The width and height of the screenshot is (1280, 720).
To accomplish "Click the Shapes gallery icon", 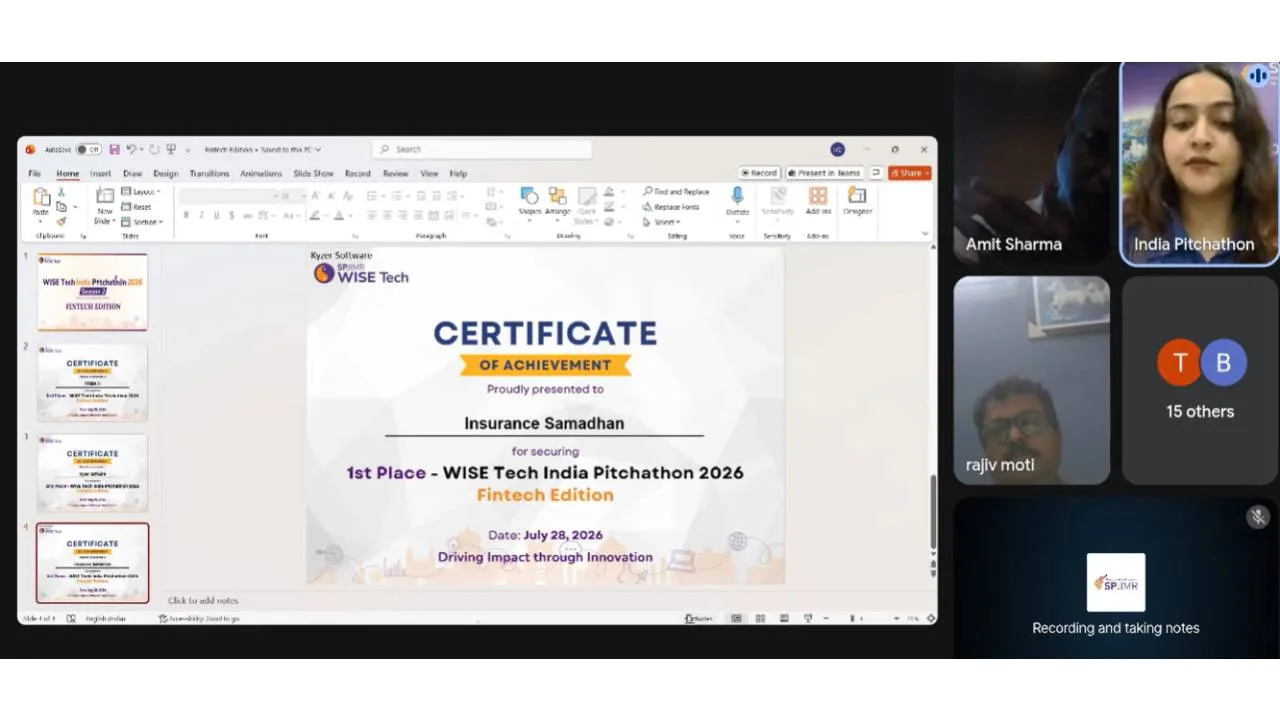I will pyautogui.click(x=529, y=196).
